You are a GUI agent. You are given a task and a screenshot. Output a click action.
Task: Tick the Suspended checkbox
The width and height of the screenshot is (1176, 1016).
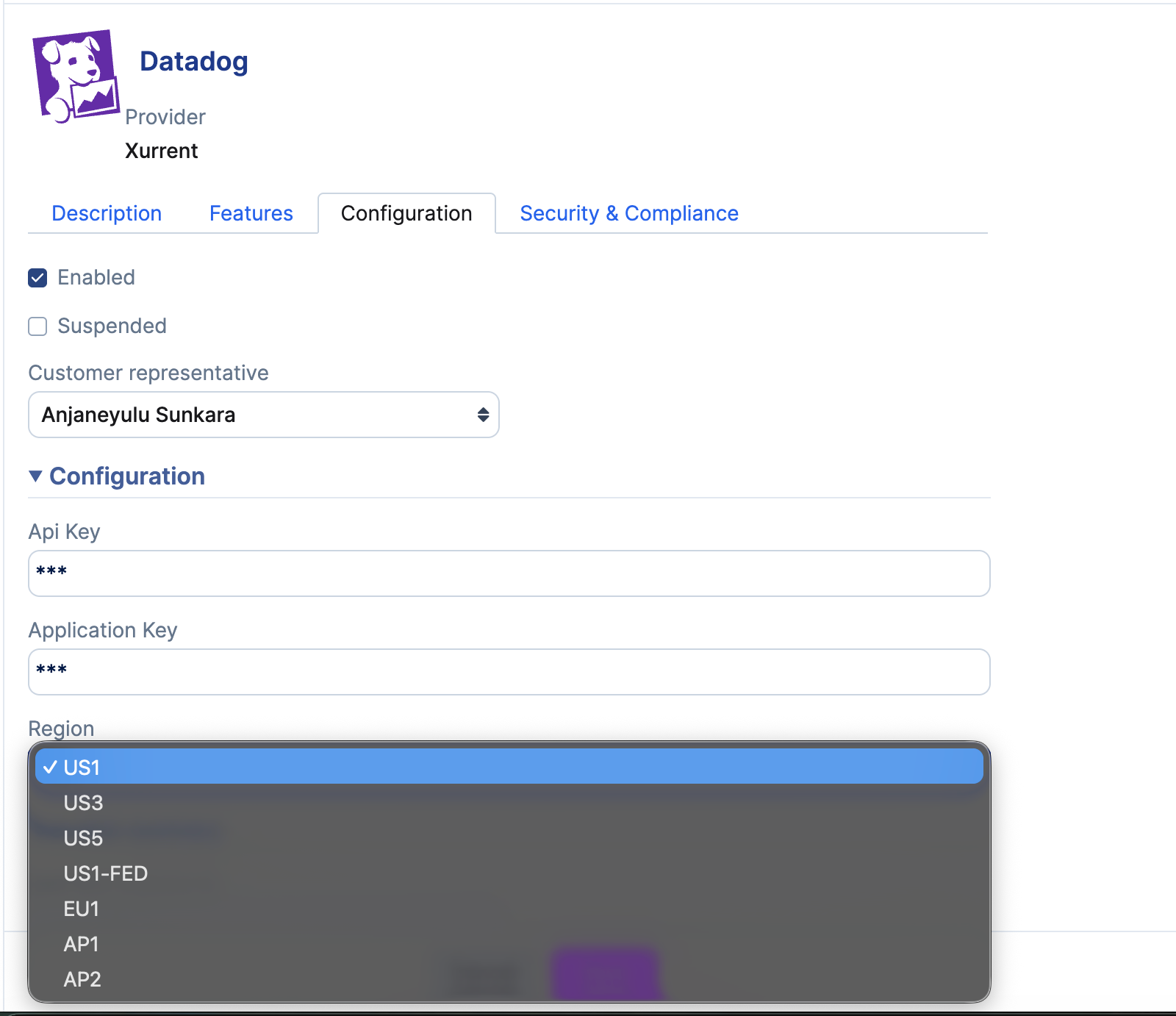[37, 326]
